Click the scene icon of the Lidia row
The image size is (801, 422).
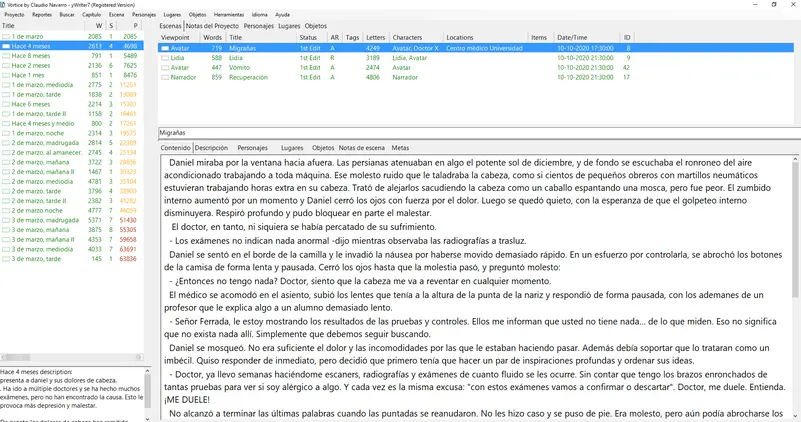pos(165,58)
